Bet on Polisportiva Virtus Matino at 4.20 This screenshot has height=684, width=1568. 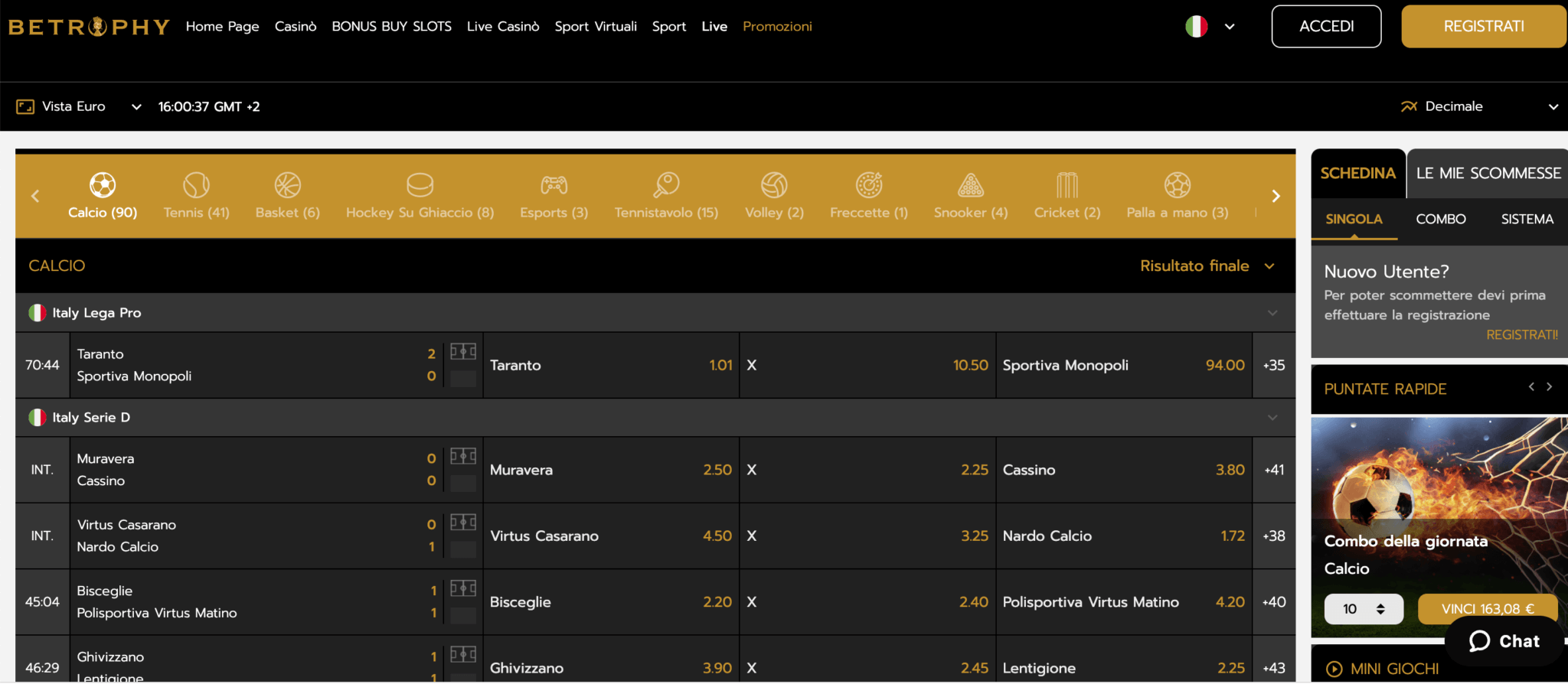(1124, 602)
